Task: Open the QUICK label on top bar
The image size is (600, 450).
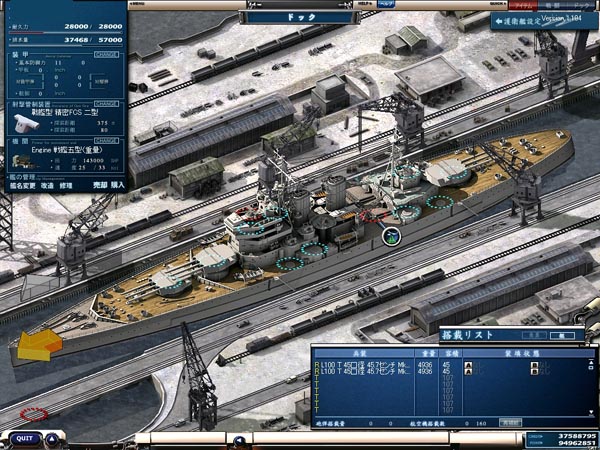Action: coord(496,3)
